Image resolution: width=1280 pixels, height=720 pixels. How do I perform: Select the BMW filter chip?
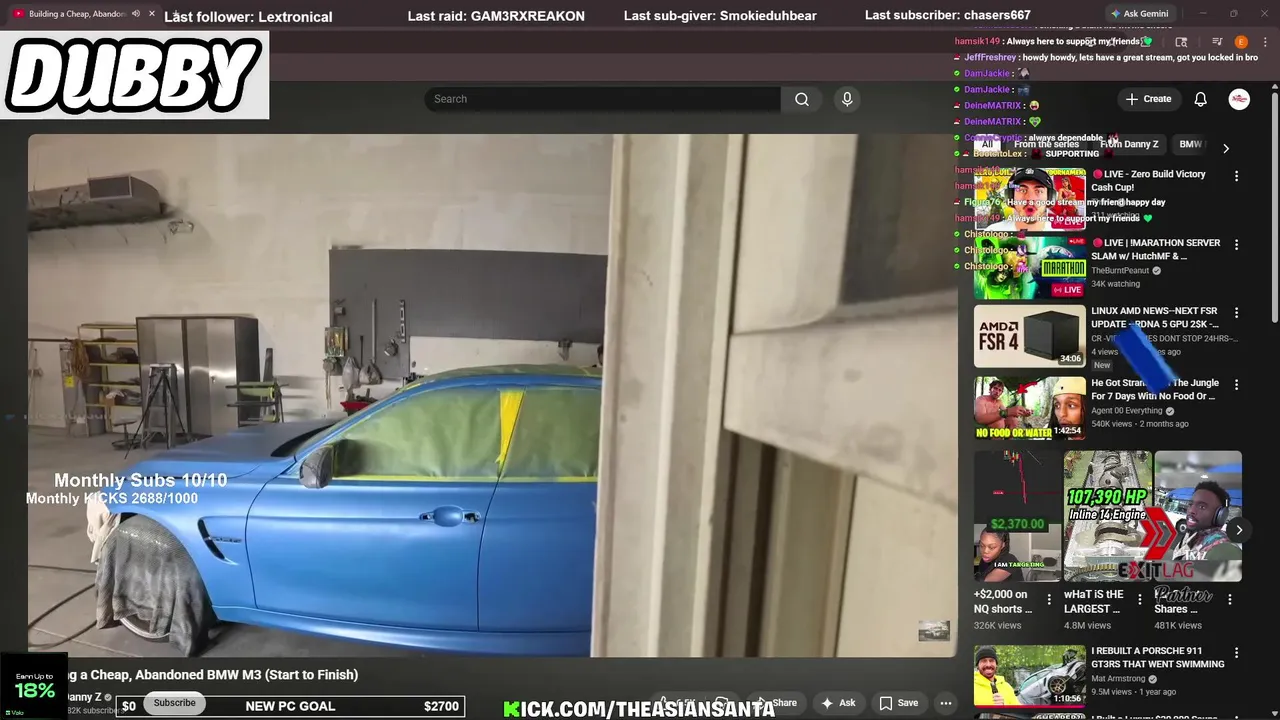point(1190,144)
